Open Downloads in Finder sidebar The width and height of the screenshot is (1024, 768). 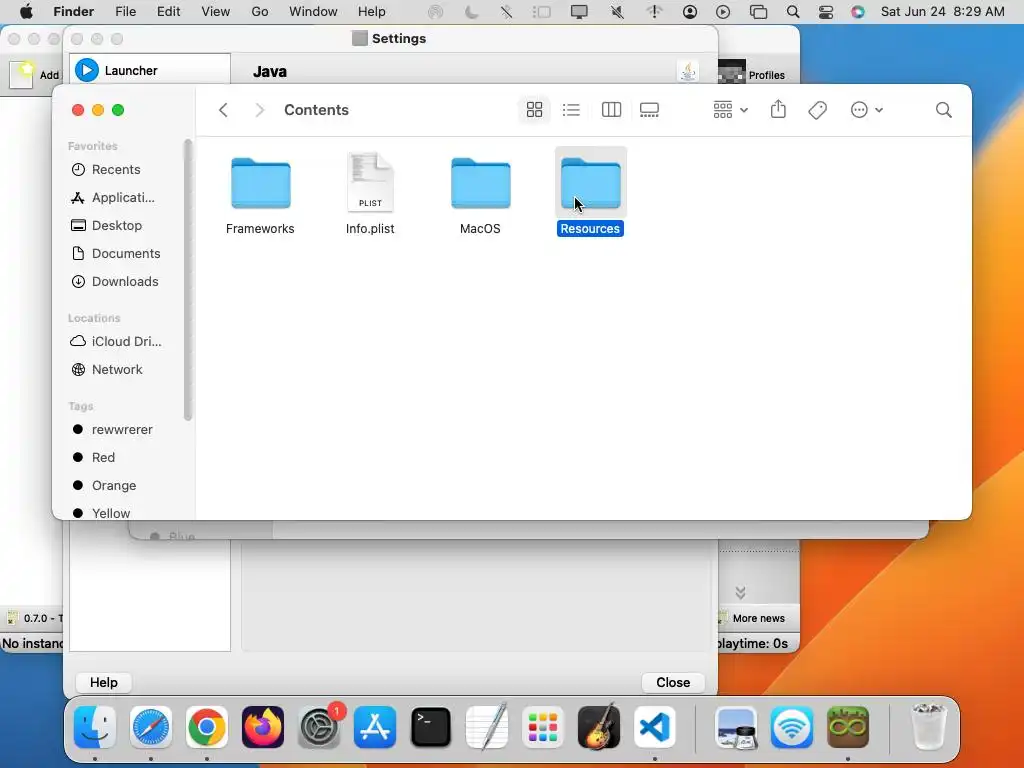(115, 281)
